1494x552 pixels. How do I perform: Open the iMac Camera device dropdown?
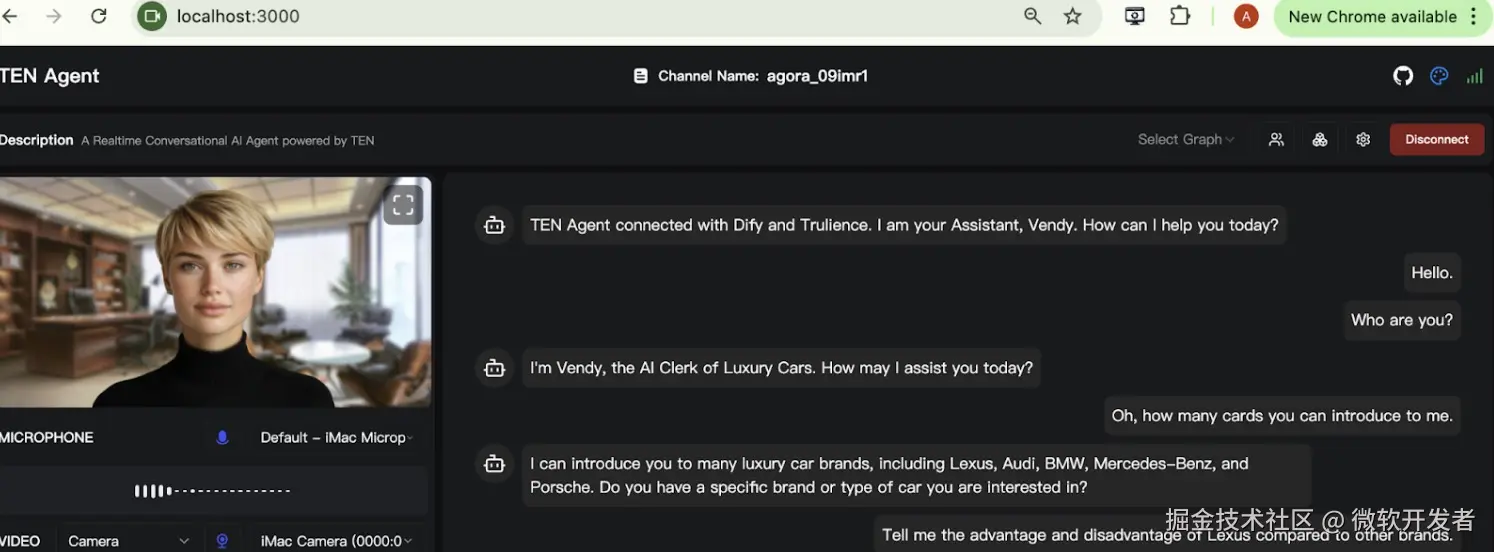click(x=336, y=541)
